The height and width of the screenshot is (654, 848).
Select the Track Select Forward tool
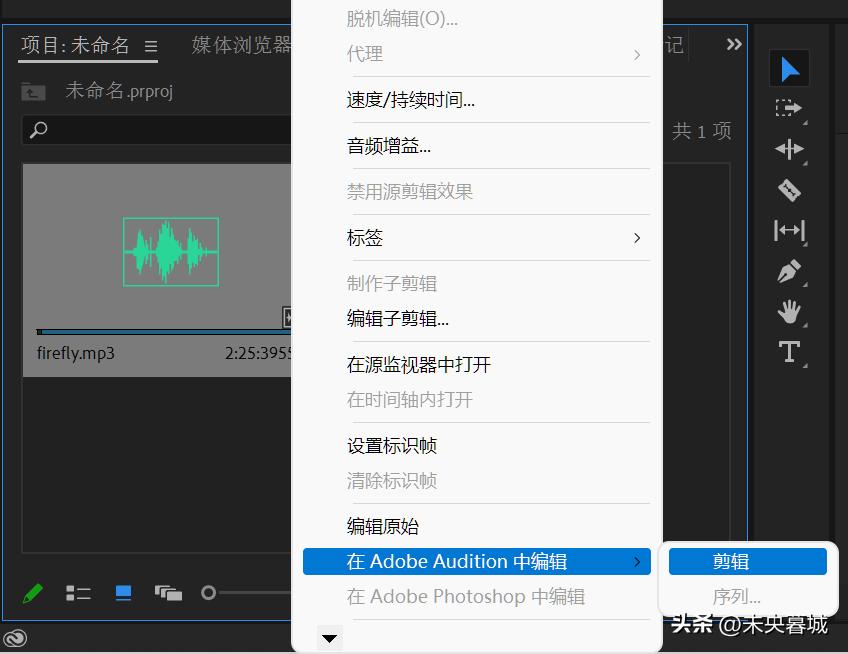pyautogui.click(x=790, y=108)
